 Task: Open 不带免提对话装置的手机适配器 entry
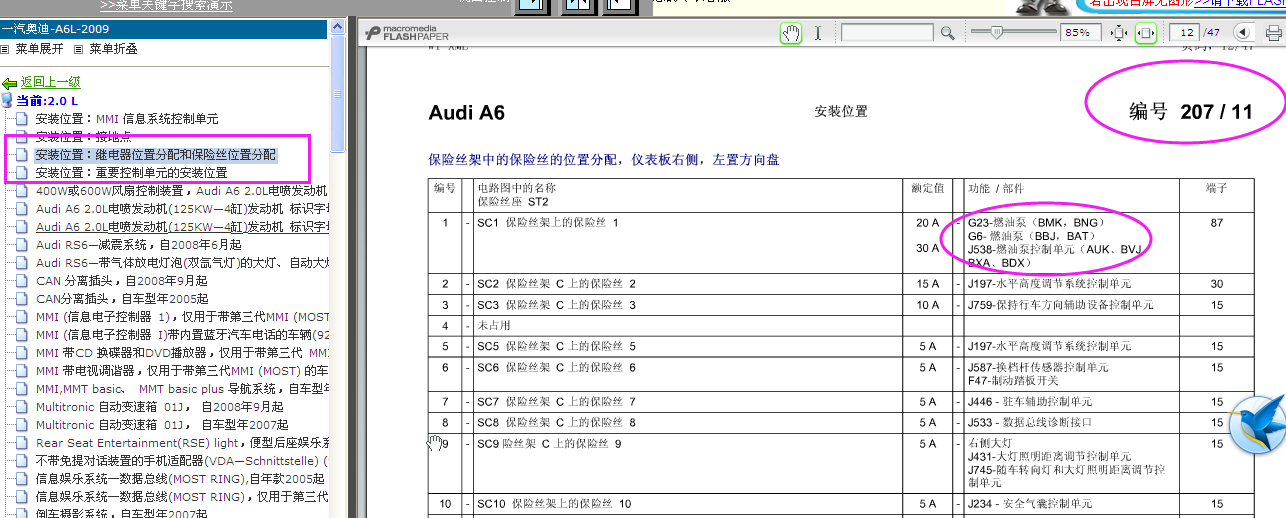182,461
